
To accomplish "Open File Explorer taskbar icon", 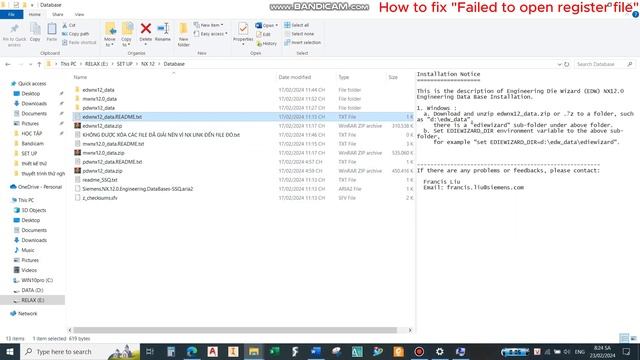I will tap(253, 351).
